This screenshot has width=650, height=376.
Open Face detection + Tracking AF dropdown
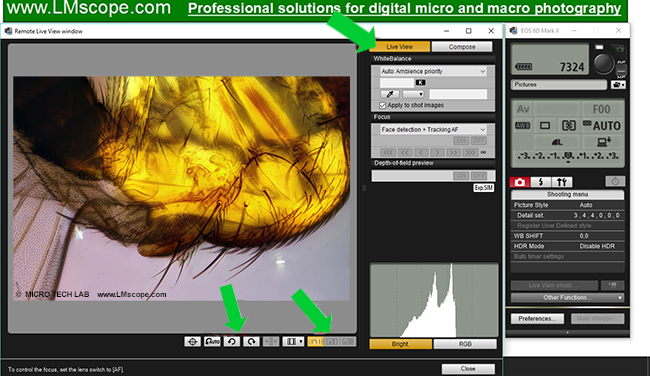tap(433, 130)
